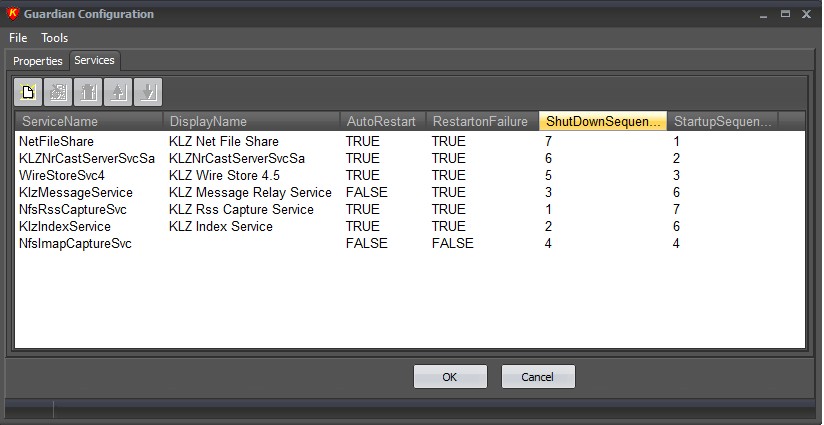Click display name KLZ Index Service
This screenshot has height=425, width=824.
pos(221,226)
